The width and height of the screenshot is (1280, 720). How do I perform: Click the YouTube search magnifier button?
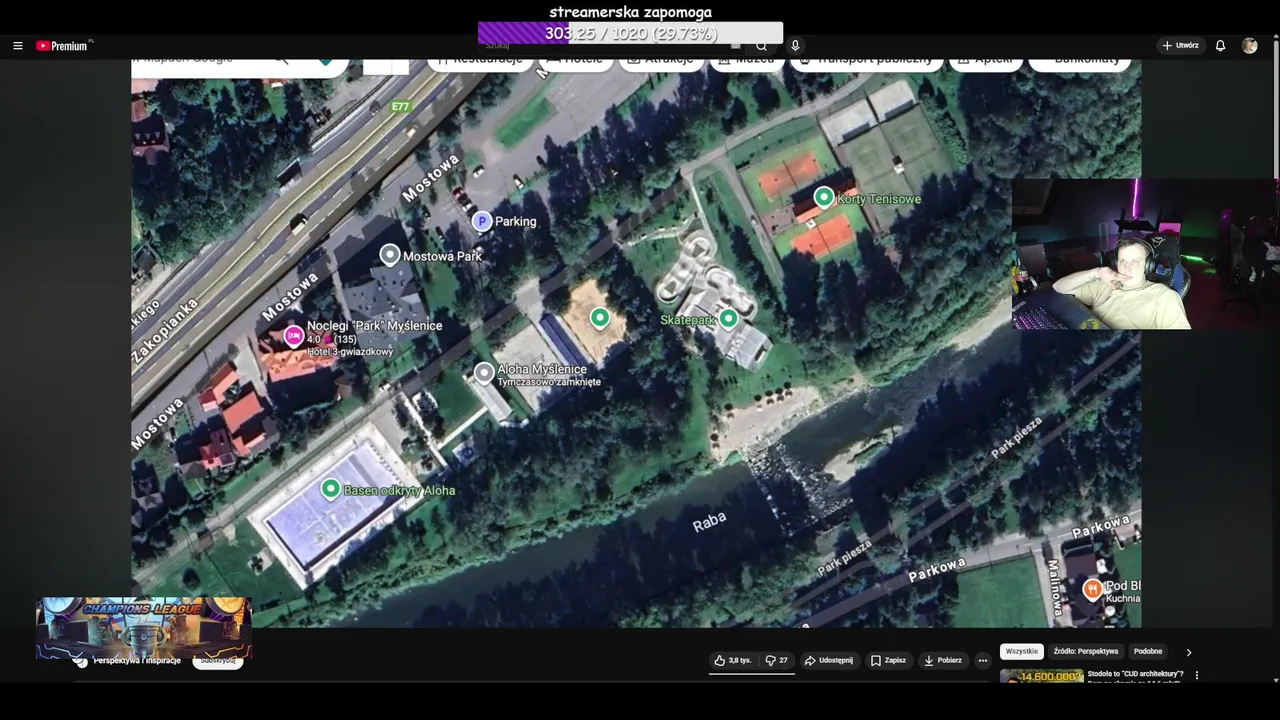pos(761,46)
